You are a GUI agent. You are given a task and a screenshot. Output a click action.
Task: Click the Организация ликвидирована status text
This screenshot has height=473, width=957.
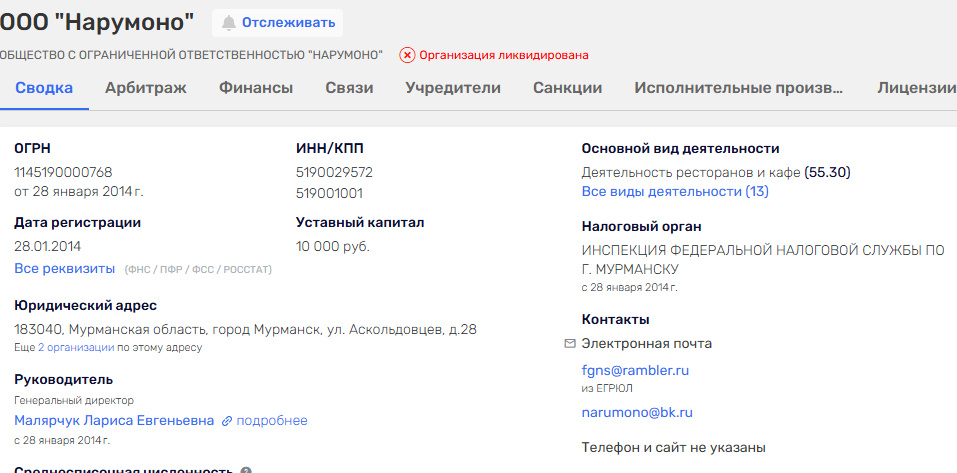pos(504,56)
